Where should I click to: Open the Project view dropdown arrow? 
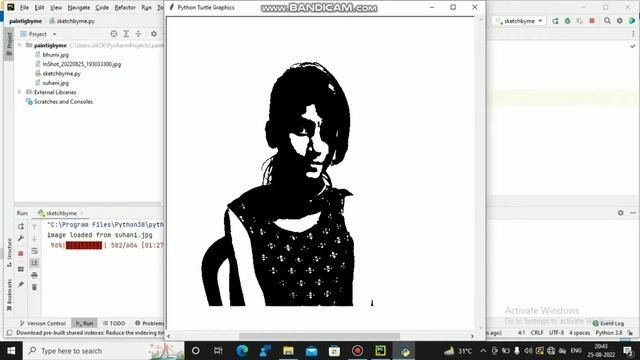click(x=54, y=34)
